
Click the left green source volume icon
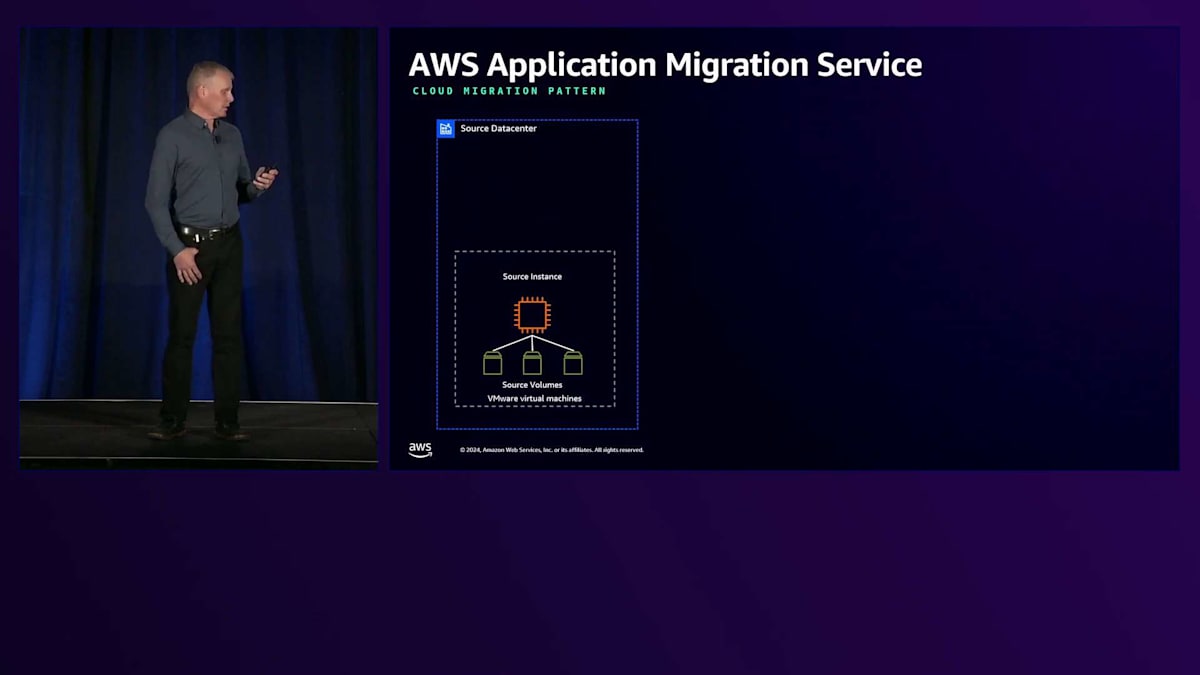(492, 363)
